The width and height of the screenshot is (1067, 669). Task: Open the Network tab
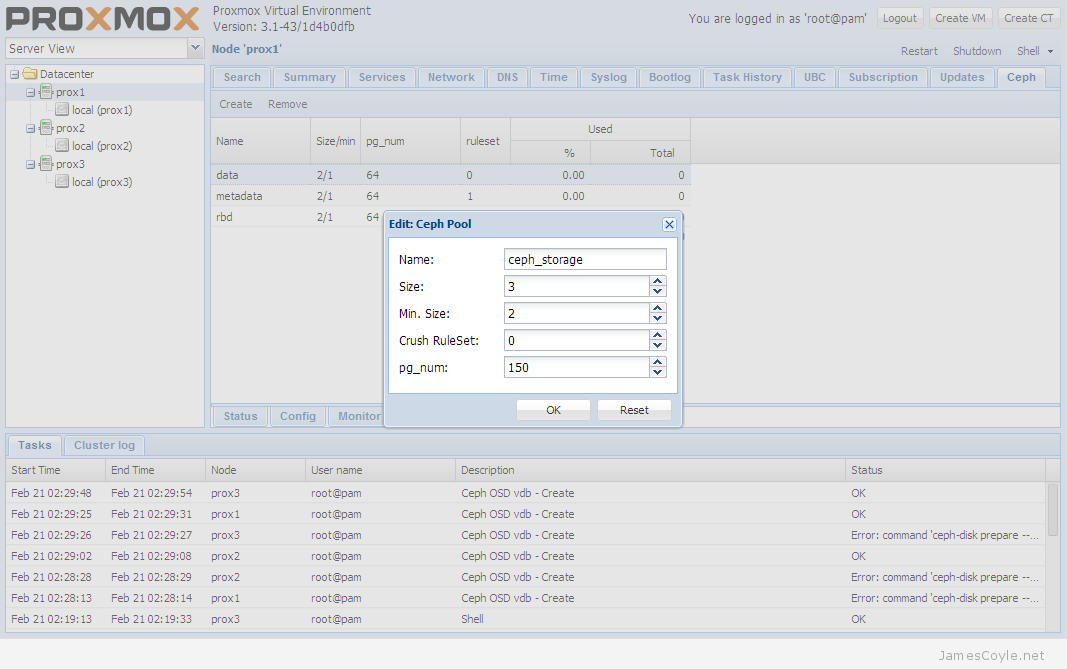click(x=451, y=78)
